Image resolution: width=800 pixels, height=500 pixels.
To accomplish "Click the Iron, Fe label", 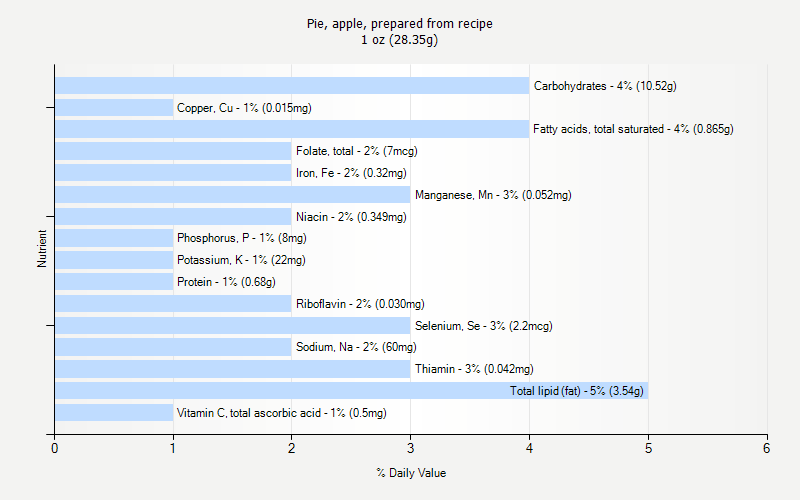I will click(x=344, y=173).
